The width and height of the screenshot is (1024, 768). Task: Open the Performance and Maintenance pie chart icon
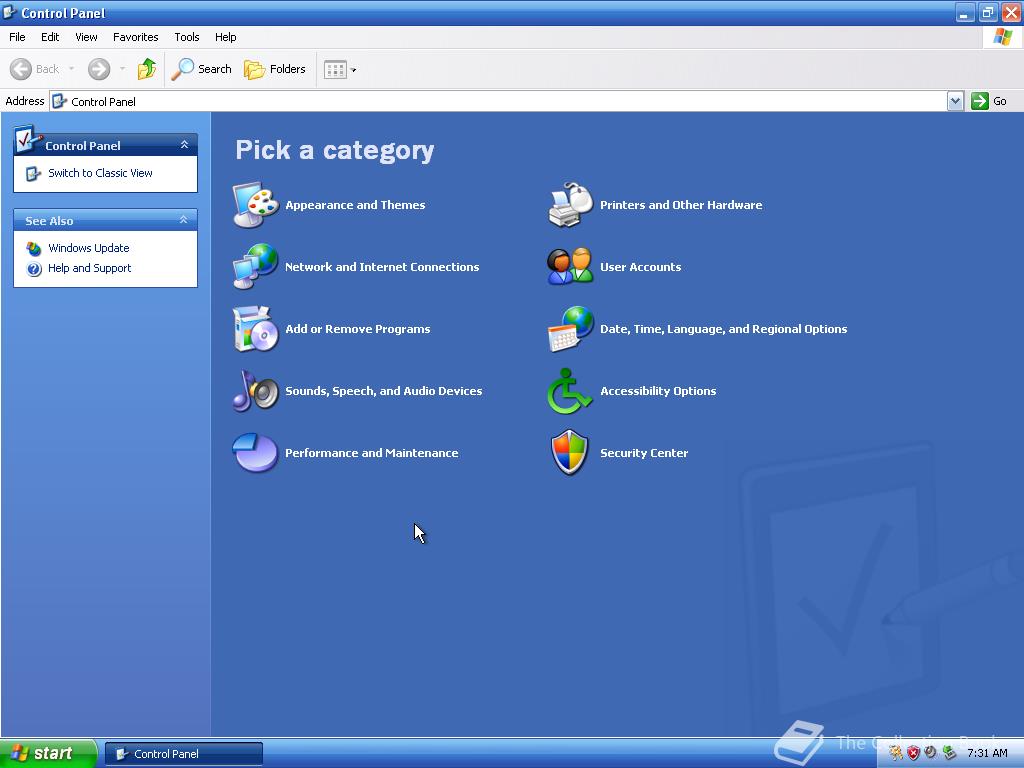coord(256,453)
